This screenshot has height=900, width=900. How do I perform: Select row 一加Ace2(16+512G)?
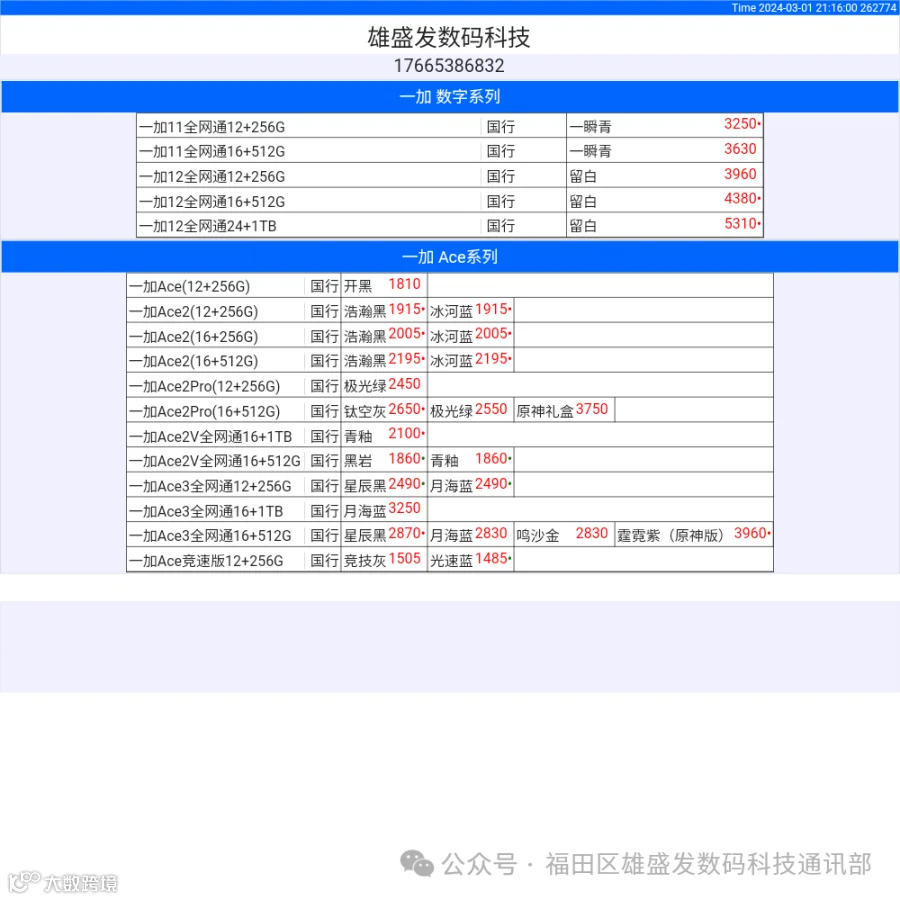click(x=449, y=360)
